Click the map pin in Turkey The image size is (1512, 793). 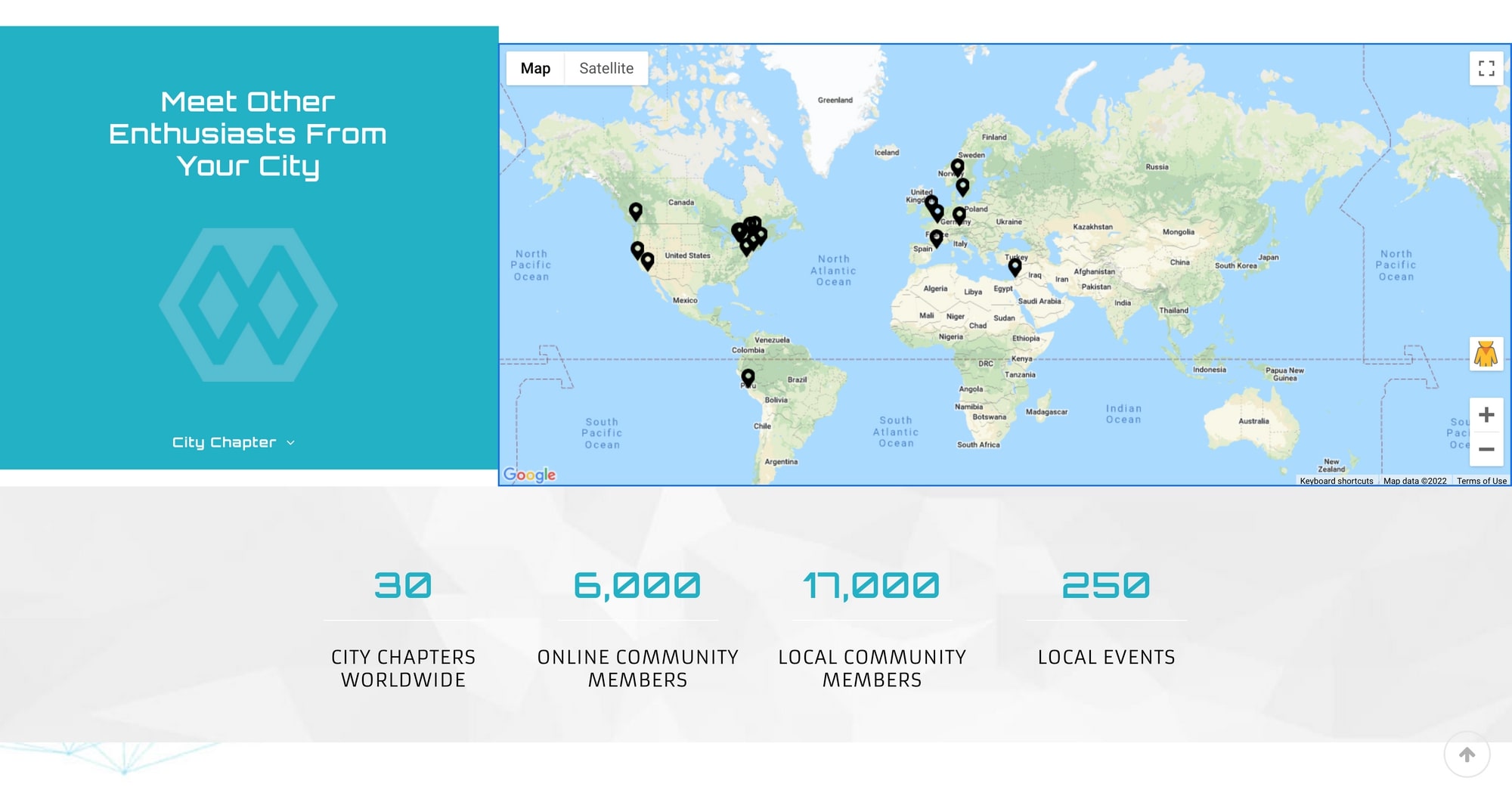coord(1015,266)
